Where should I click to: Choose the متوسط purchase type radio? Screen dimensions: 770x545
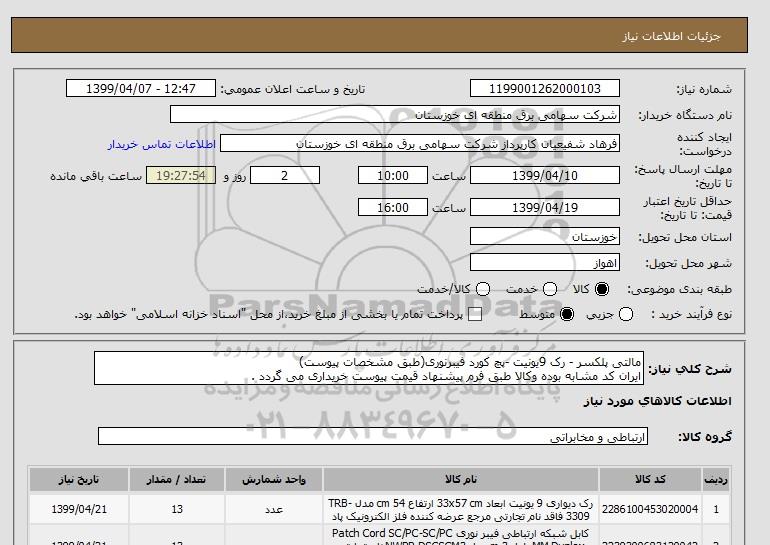coord(567,314)
